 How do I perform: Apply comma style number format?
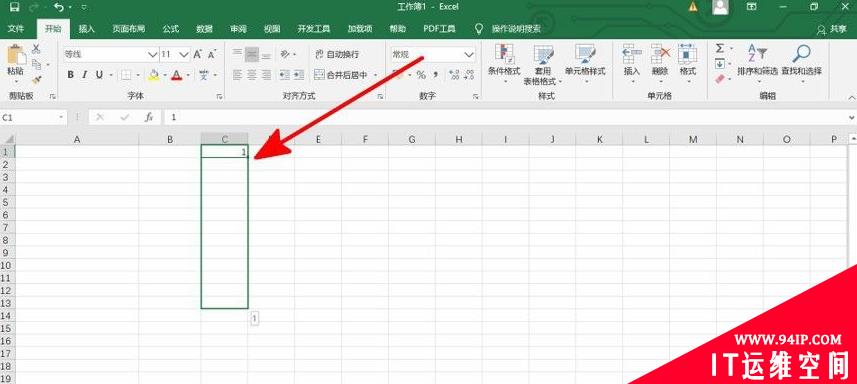coord(436,75)
